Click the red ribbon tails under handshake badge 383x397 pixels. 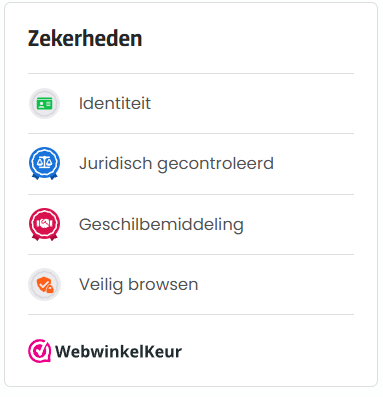click(44, 237)
